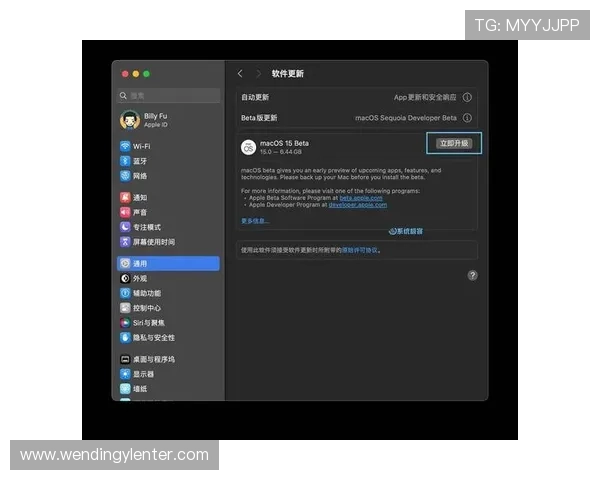Select the 通用 gear icon
The width and height of the screenshot is (600, 480).
[x=125, y=264]
